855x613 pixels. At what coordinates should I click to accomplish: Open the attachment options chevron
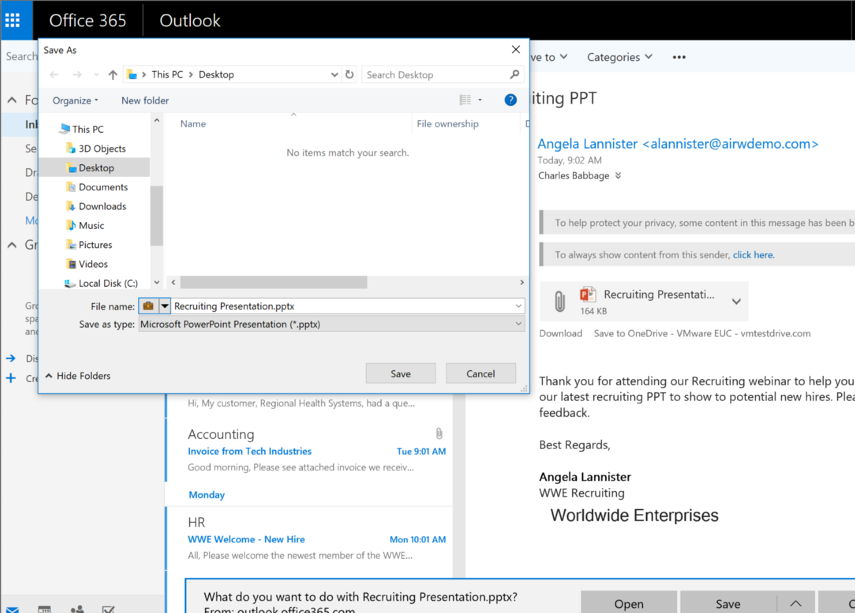pos(736,302)
